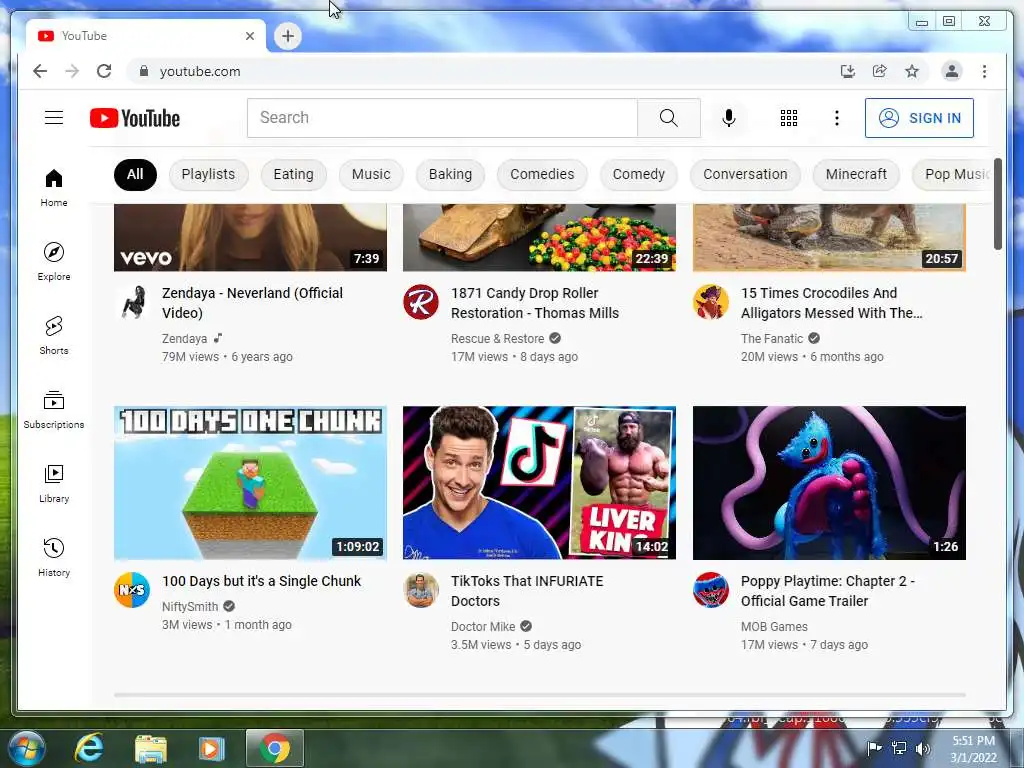Play the Huggy Wuggy Poppy Playtime thumbnail
This screenshot has width=1024, height=768.
829,483
